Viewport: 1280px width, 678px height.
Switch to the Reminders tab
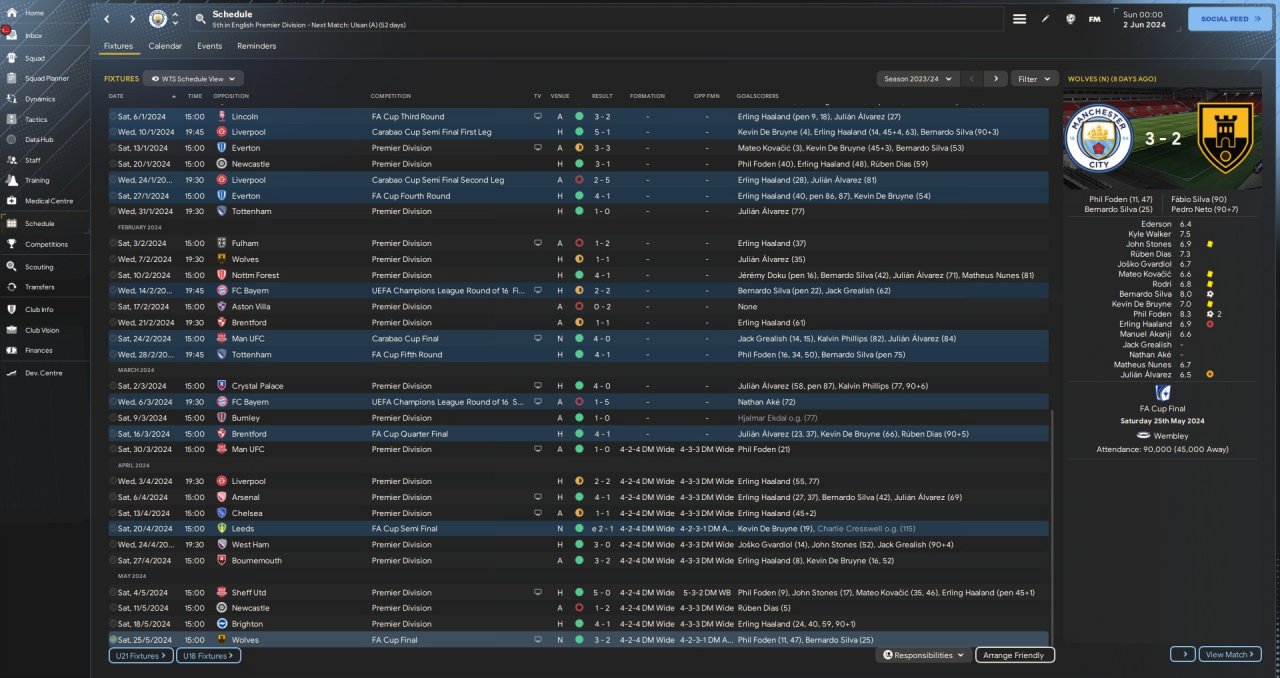pyautogui.click(x=256, y=46)
